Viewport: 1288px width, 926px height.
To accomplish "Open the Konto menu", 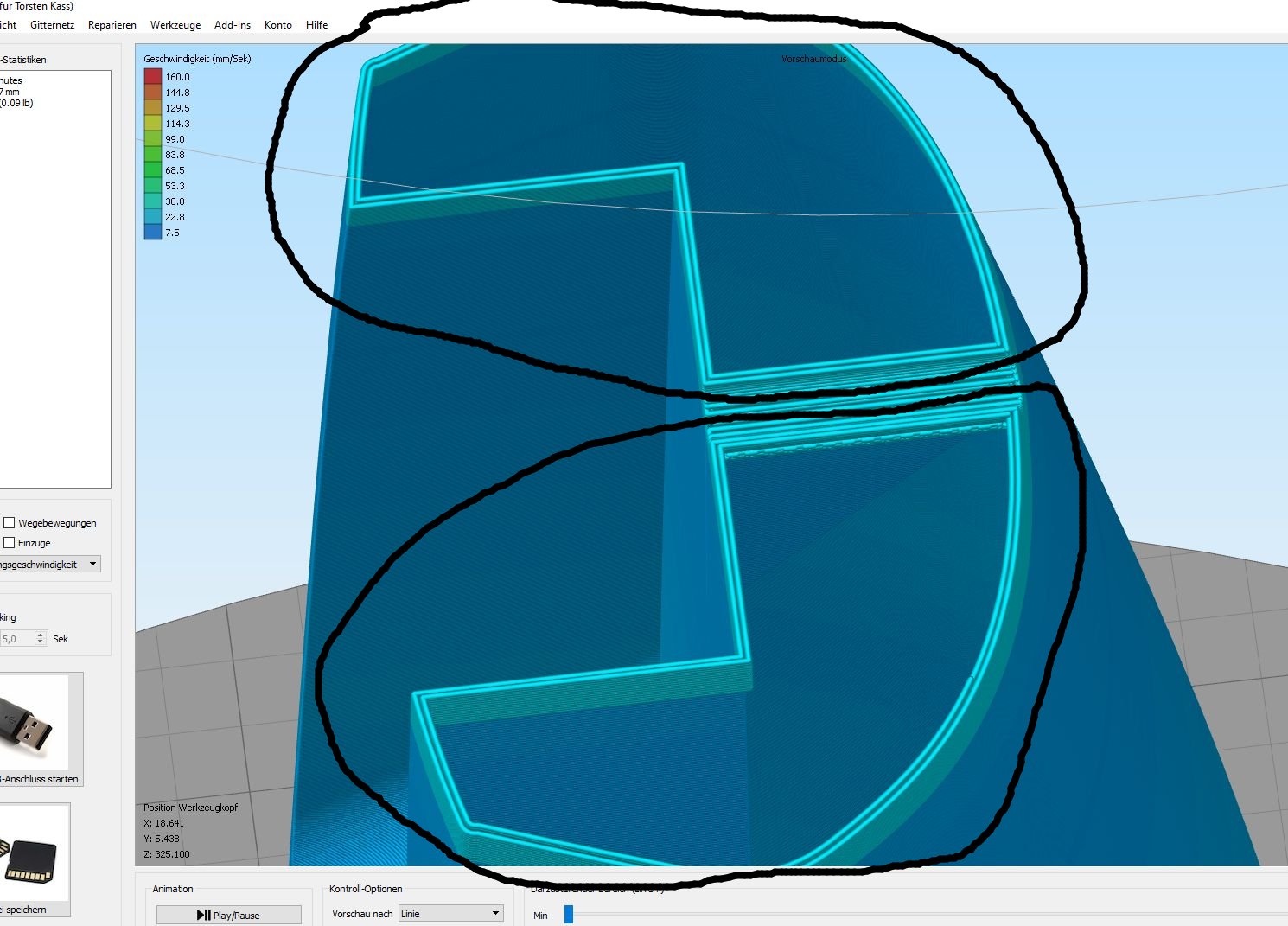I will (278, 25).
